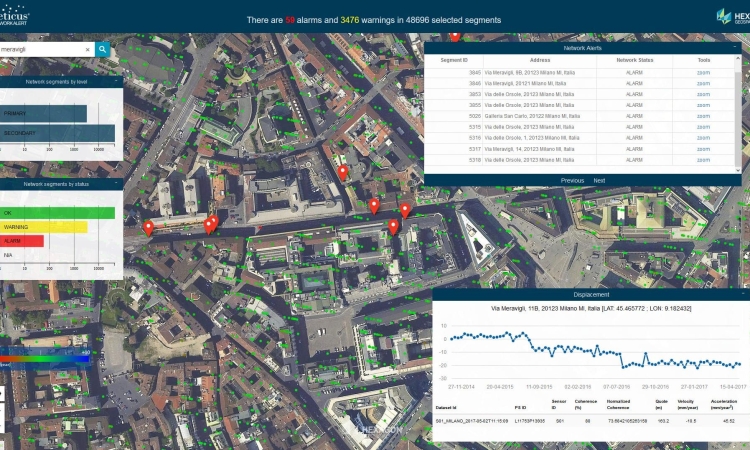Select the northernmost full red pin mid-map
The image size is (750, 450).
click(x=342, y=173)
